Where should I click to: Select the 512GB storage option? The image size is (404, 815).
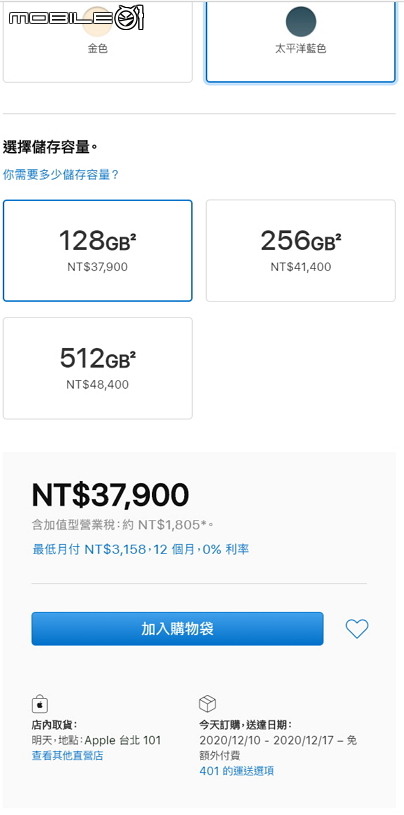pos(98,368)
